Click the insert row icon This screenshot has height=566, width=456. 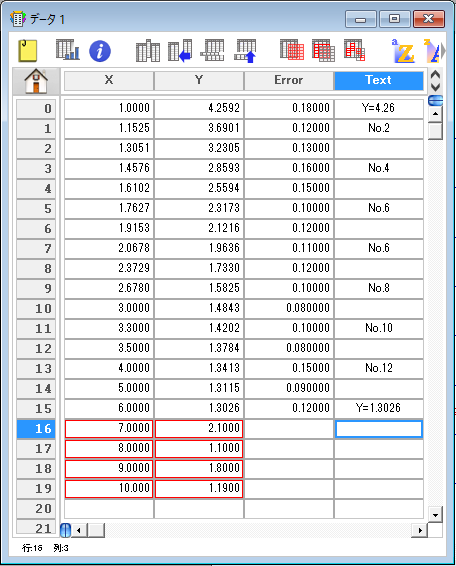click(212, 50)
